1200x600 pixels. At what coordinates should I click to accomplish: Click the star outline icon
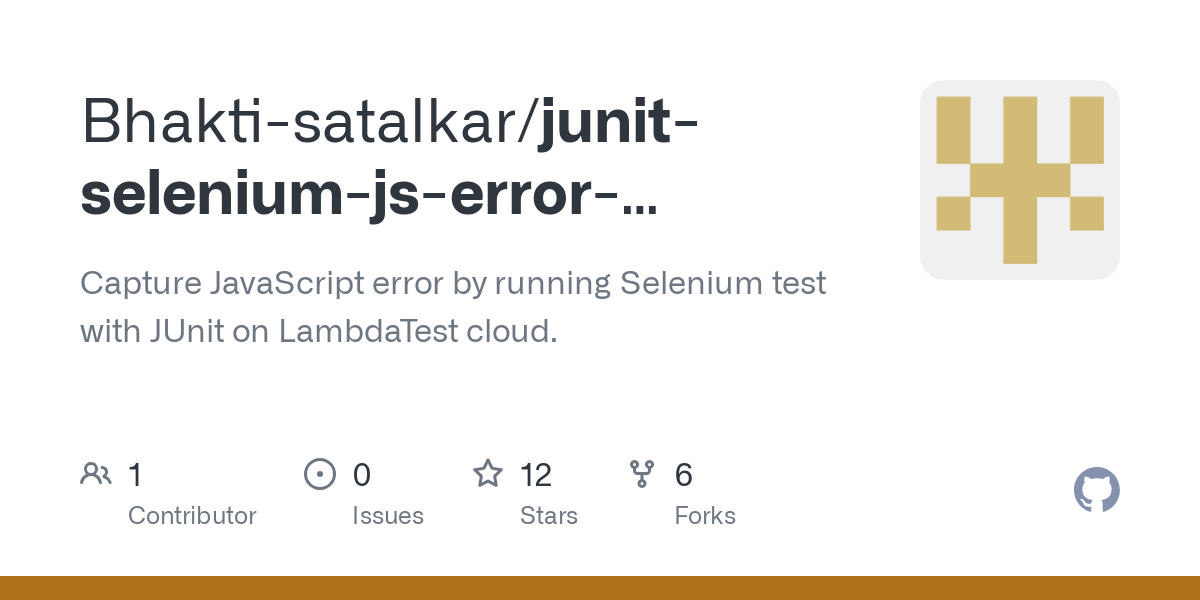click(x=488, y=473)
